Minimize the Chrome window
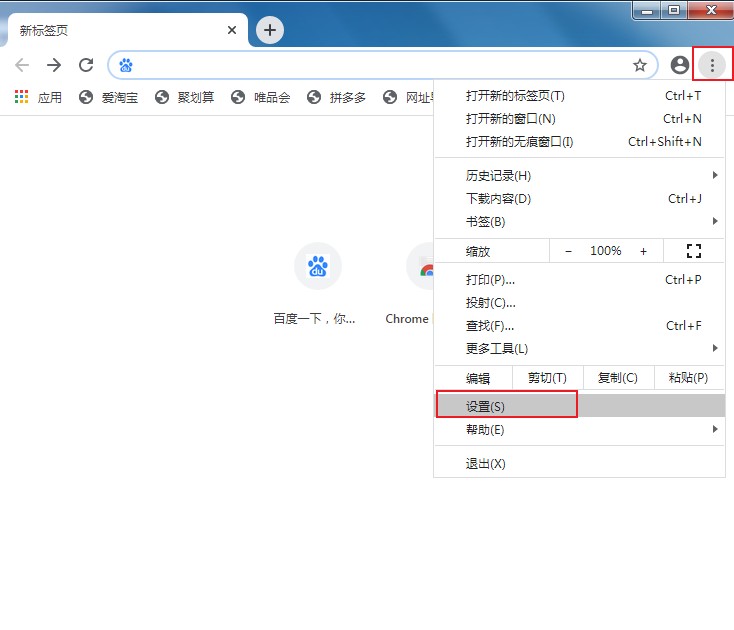734x630 pixels. pos(647,10)
